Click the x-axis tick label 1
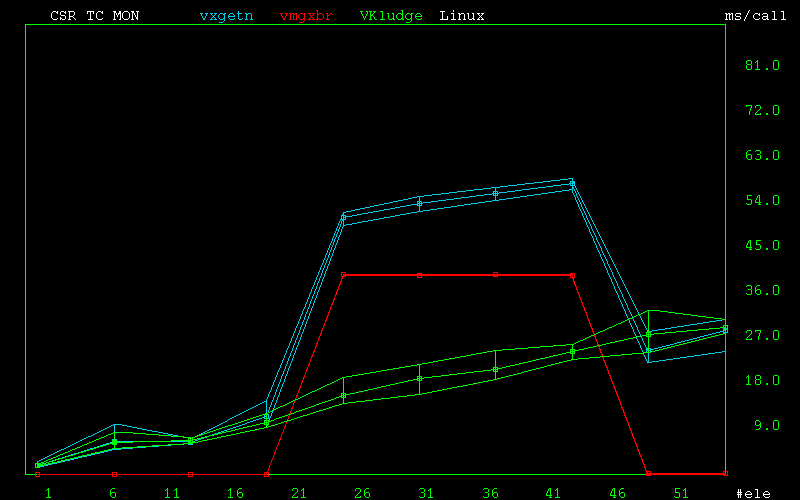This screenshot has height=500, width=800. [x=48, y=493]
